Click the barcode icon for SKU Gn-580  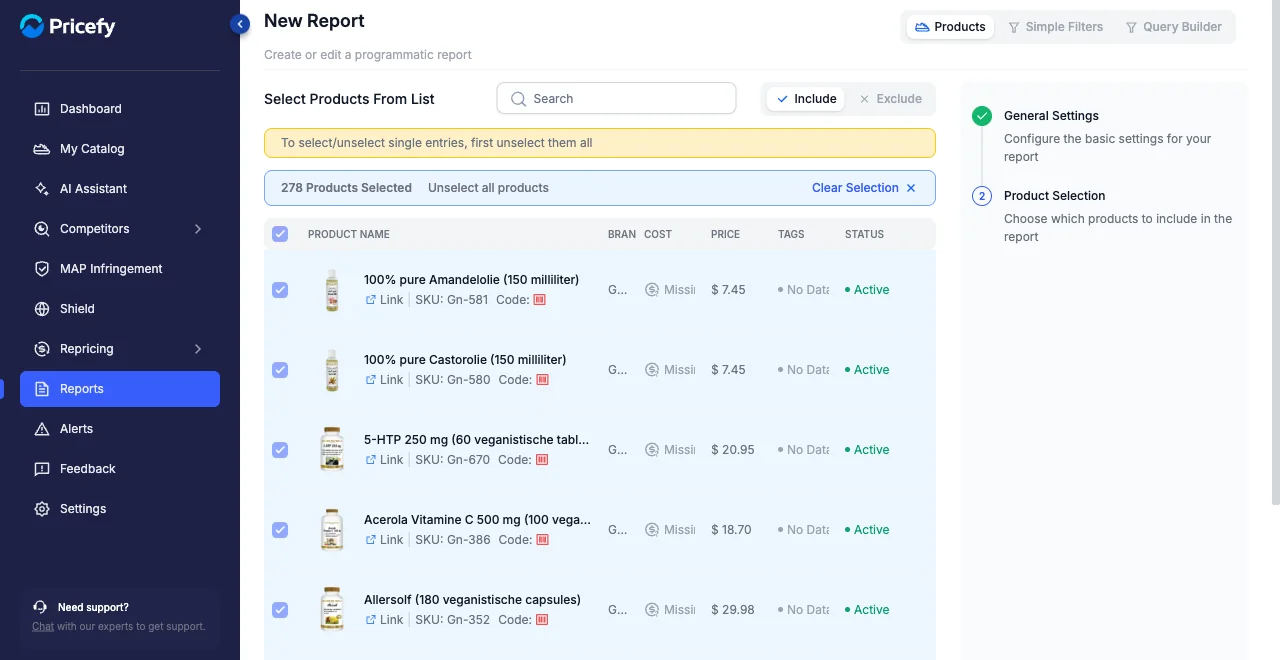click(543, 380)
